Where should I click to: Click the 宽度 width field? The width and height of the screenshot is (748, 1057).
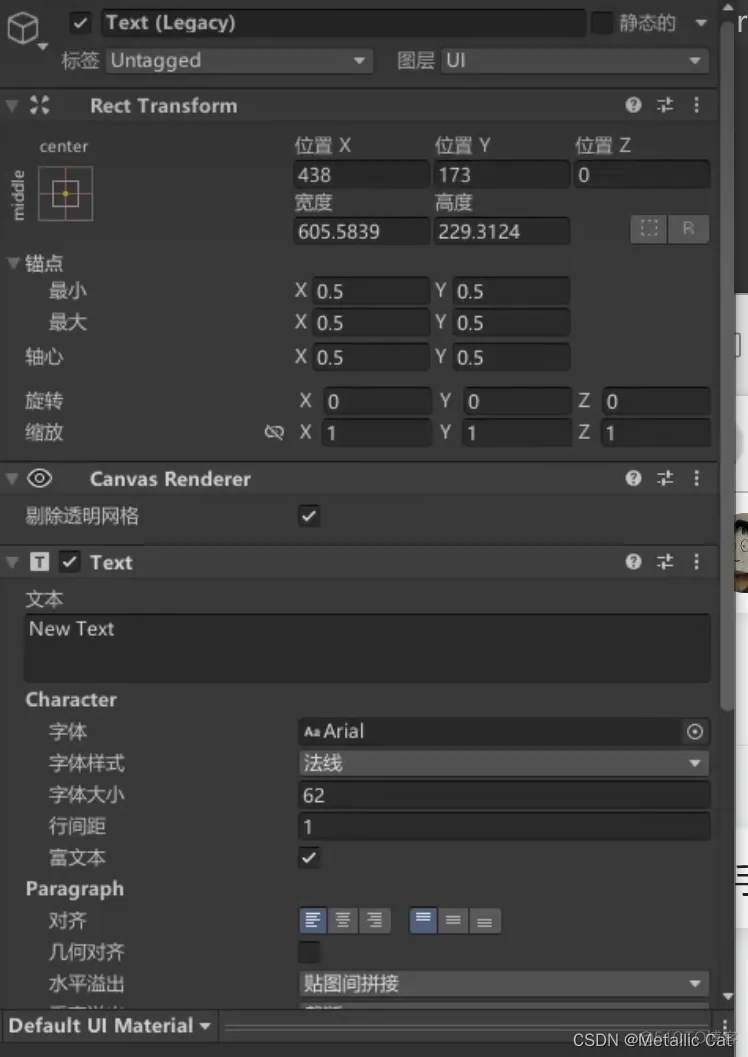point(362,232)
